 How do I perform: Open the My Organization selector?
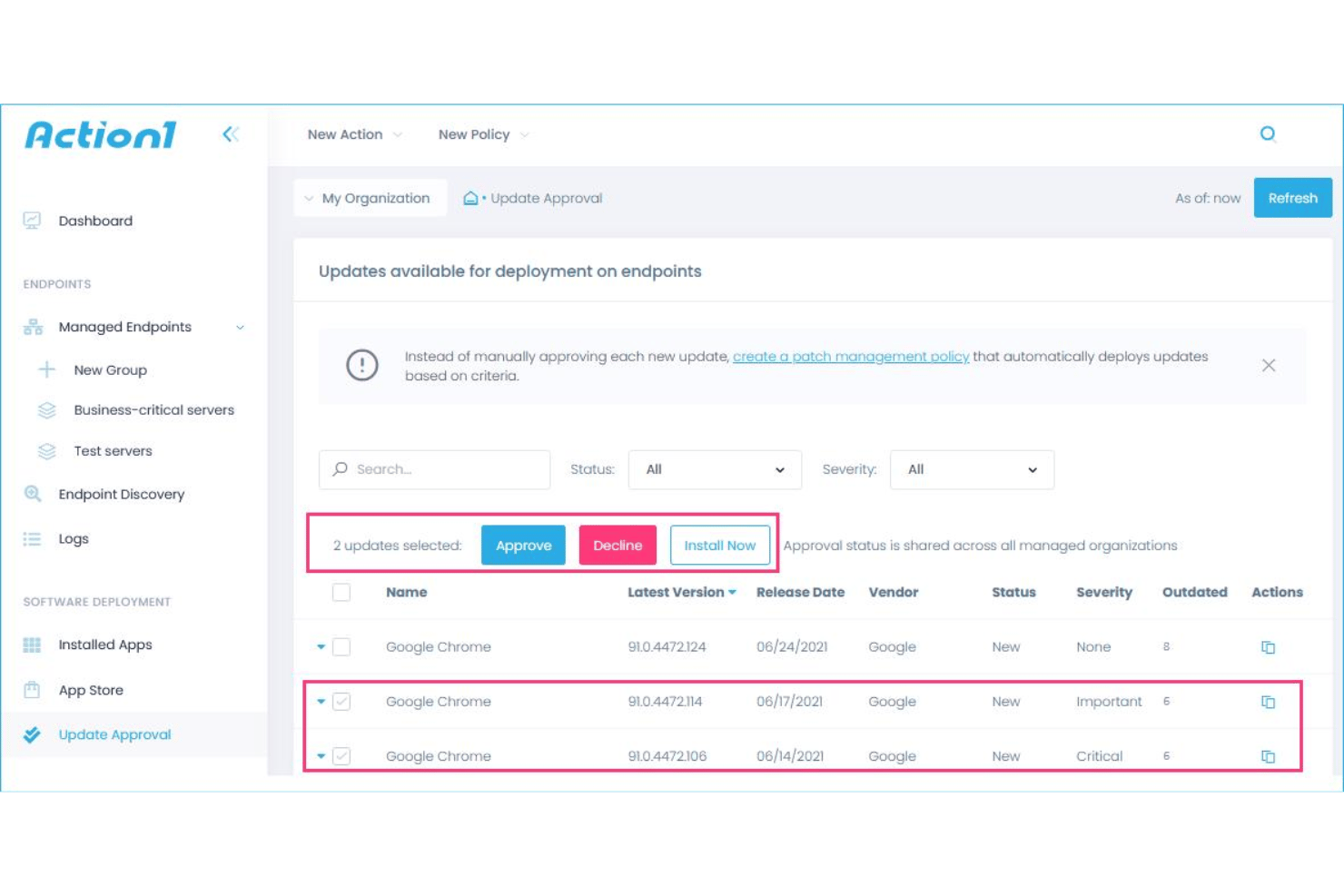(x=370, y=198)
